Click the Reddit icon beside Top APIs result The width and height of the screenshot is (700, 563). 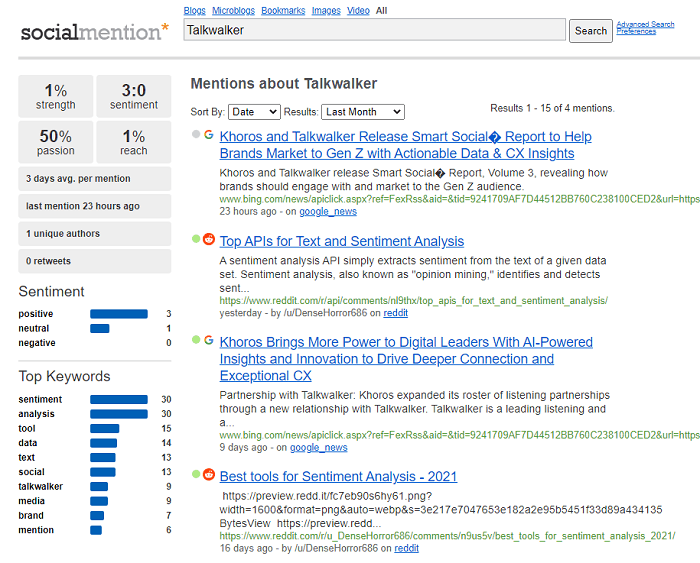209,239
